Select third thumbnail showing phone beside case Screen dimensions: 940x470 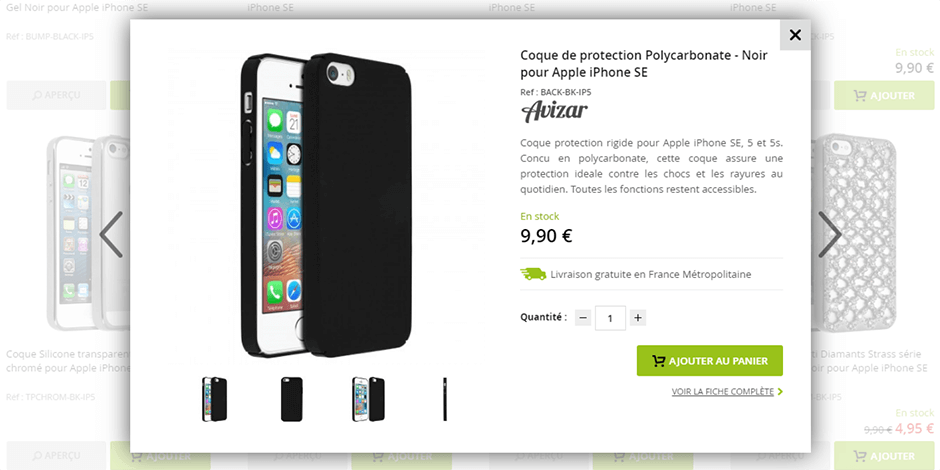[x=369, y=399]
